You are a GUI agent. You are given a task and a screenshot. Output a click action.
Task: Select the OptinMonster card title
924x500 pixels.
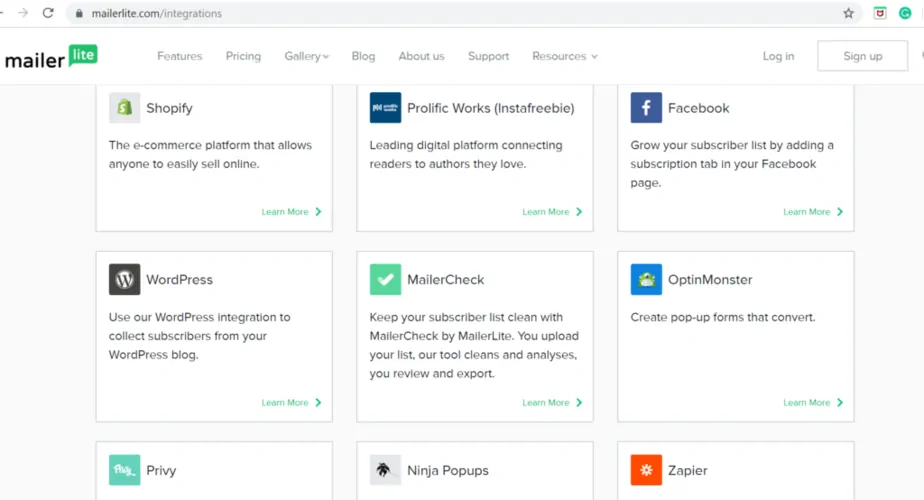pyautogui.click(x=710, y=279)
